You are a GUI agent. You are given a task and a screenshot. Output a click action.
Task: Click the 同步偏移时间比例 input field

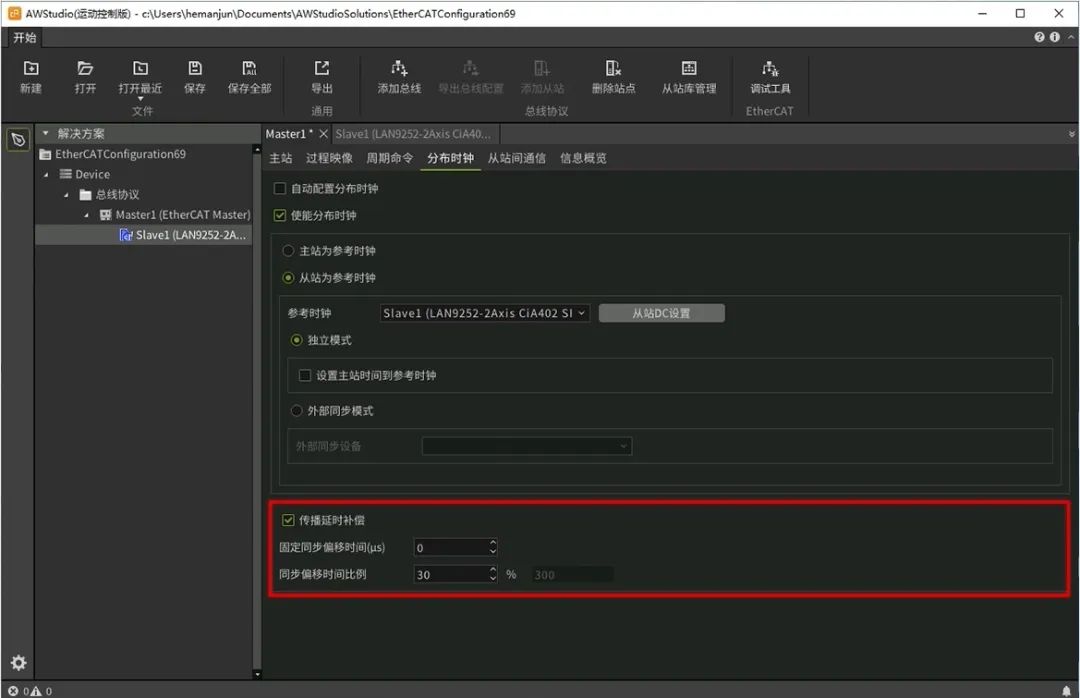click(x=450, y=574)
